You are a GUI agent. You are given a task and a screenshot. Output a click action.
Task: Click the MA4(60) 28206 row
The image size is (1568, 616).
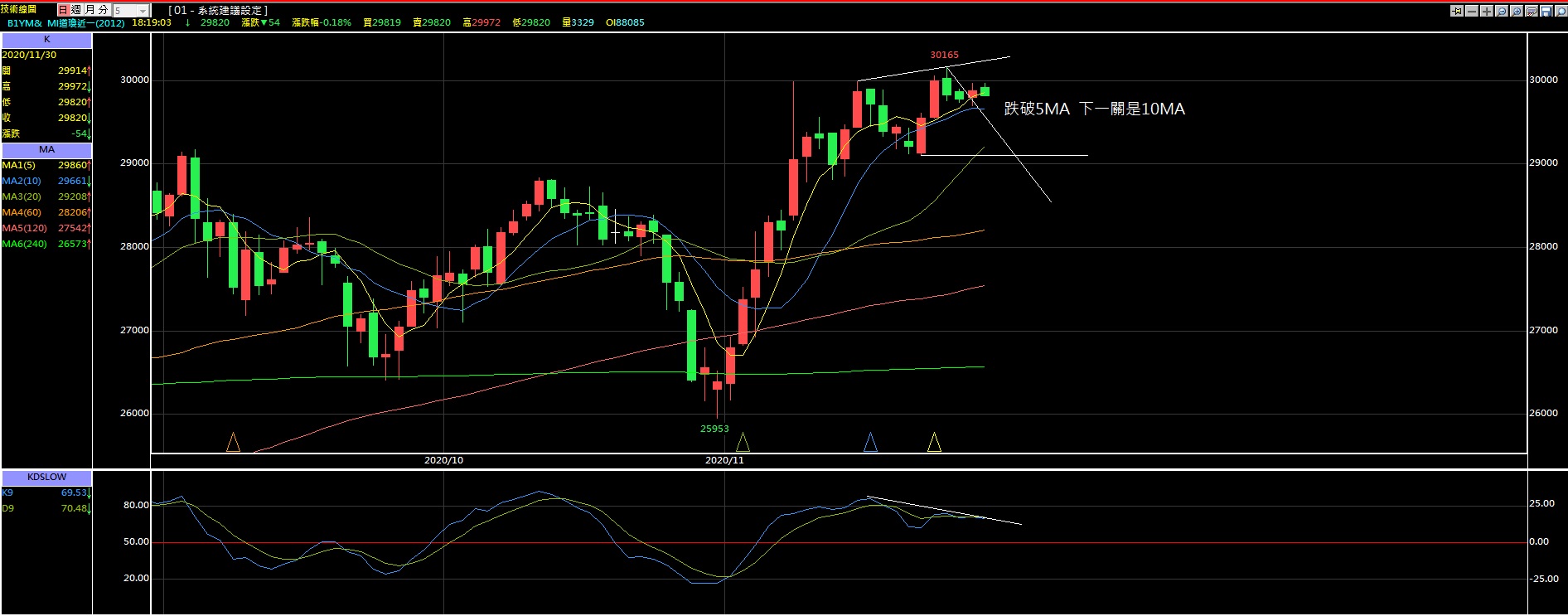[46, 212]
